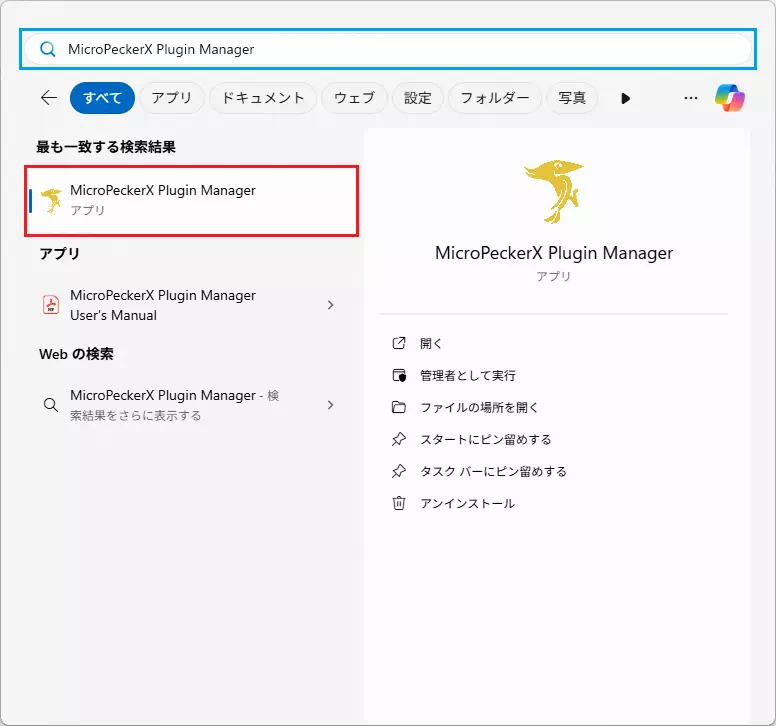Open the three-dots options menu
Screen dimensions: 776x726
pyautogui.click(x=691, y=98)
